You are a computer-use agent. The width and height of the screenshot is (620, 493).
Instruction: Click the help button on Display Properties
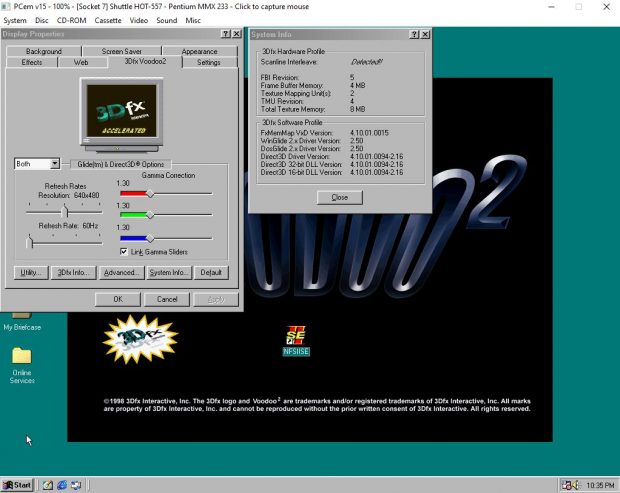point(225,34)
